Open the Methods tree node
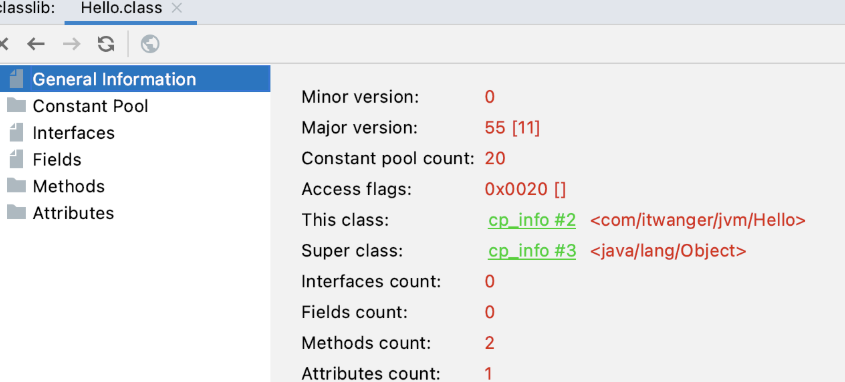This screenshot has height=382, width=845. (68, 186)
